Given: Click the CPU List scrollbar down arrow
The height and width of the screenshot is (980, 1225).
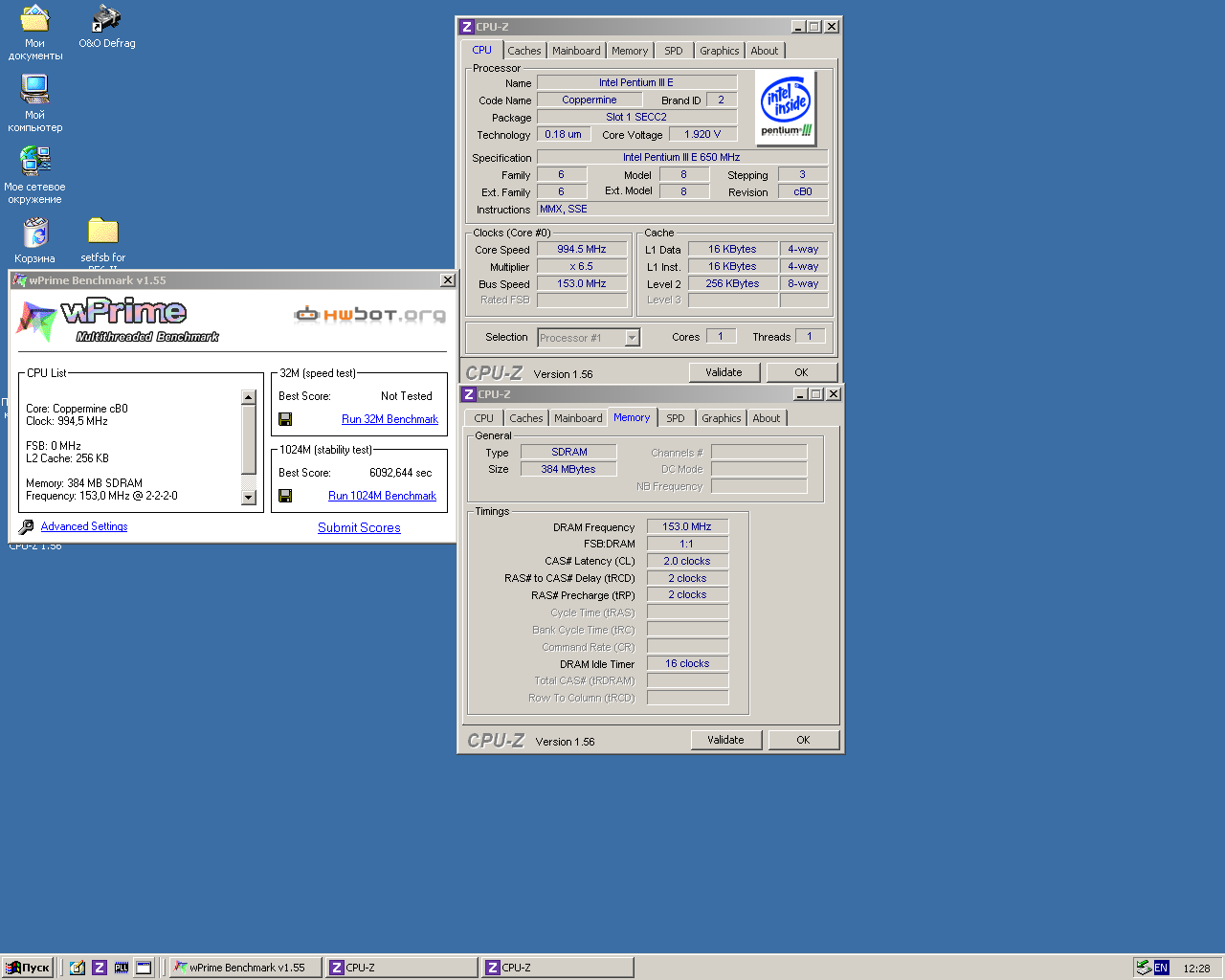Looking at the screenshot, I should [x=249, y=497].
